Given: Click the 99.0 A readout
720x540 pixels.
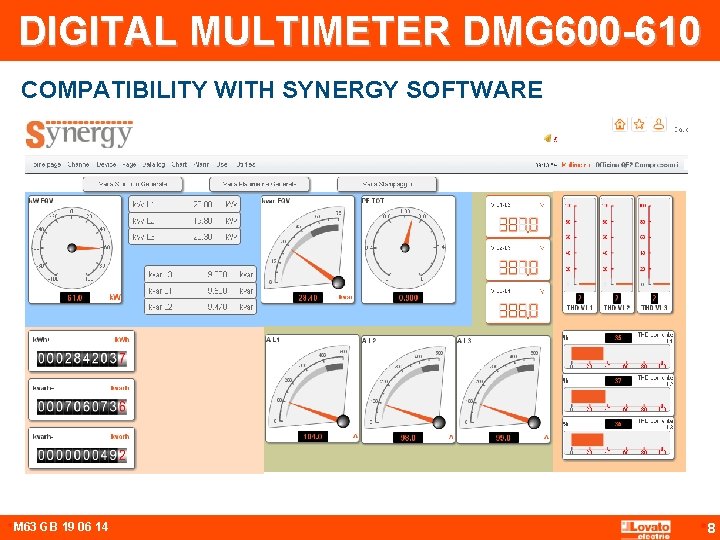Looking at the screenshot, I should tap(503, 437).
